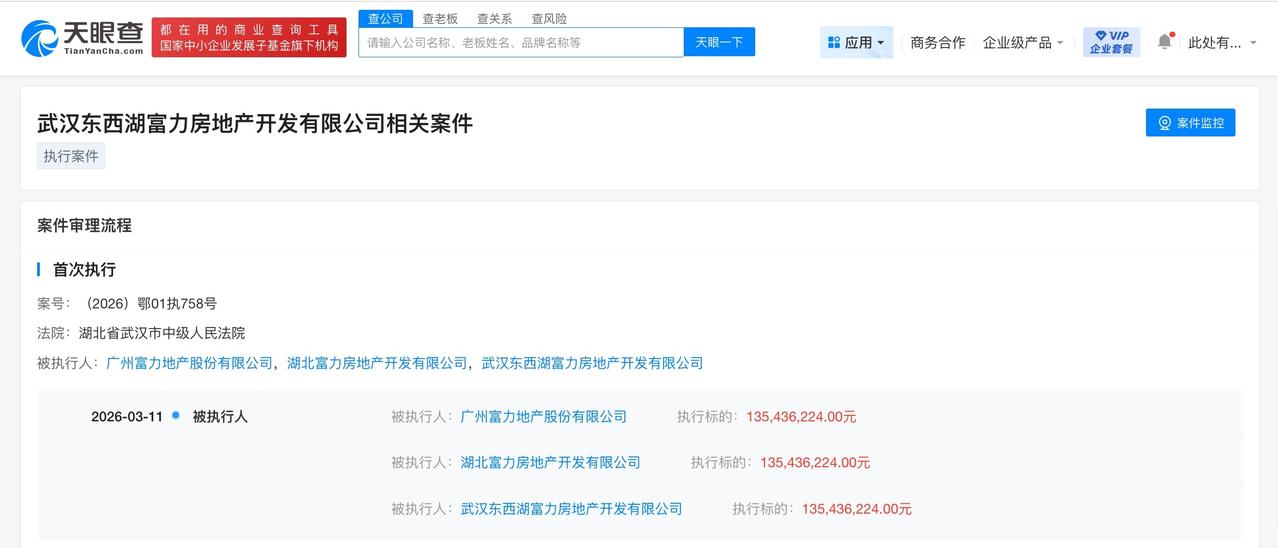Select amount 135,436,224.00元 for 武汉东西湖富力
The image size is (1278, 548).
pos(857,508)
